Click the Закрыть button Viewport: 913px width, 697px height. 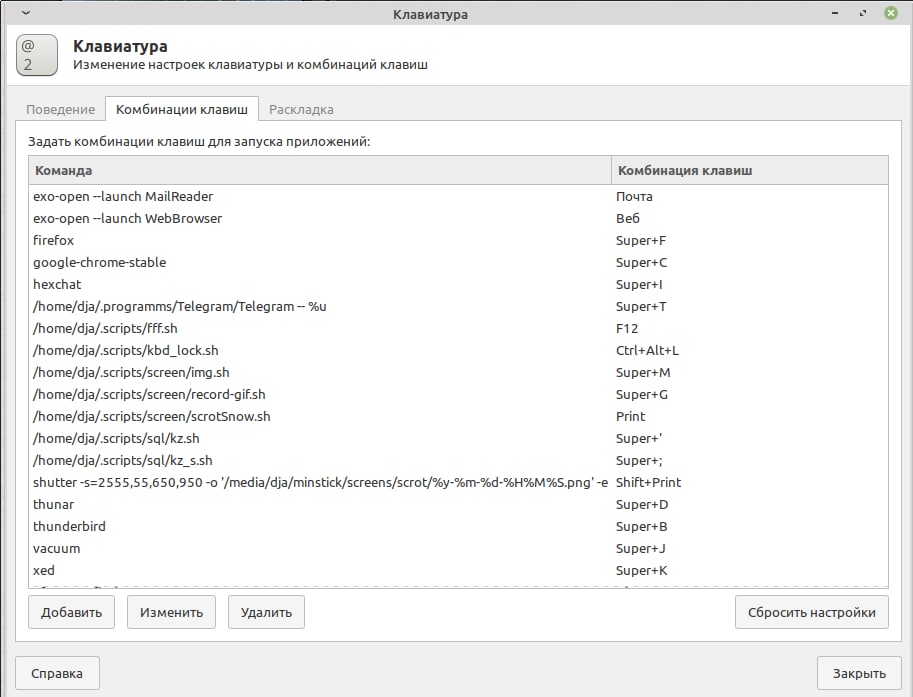(x=858, y=673)
